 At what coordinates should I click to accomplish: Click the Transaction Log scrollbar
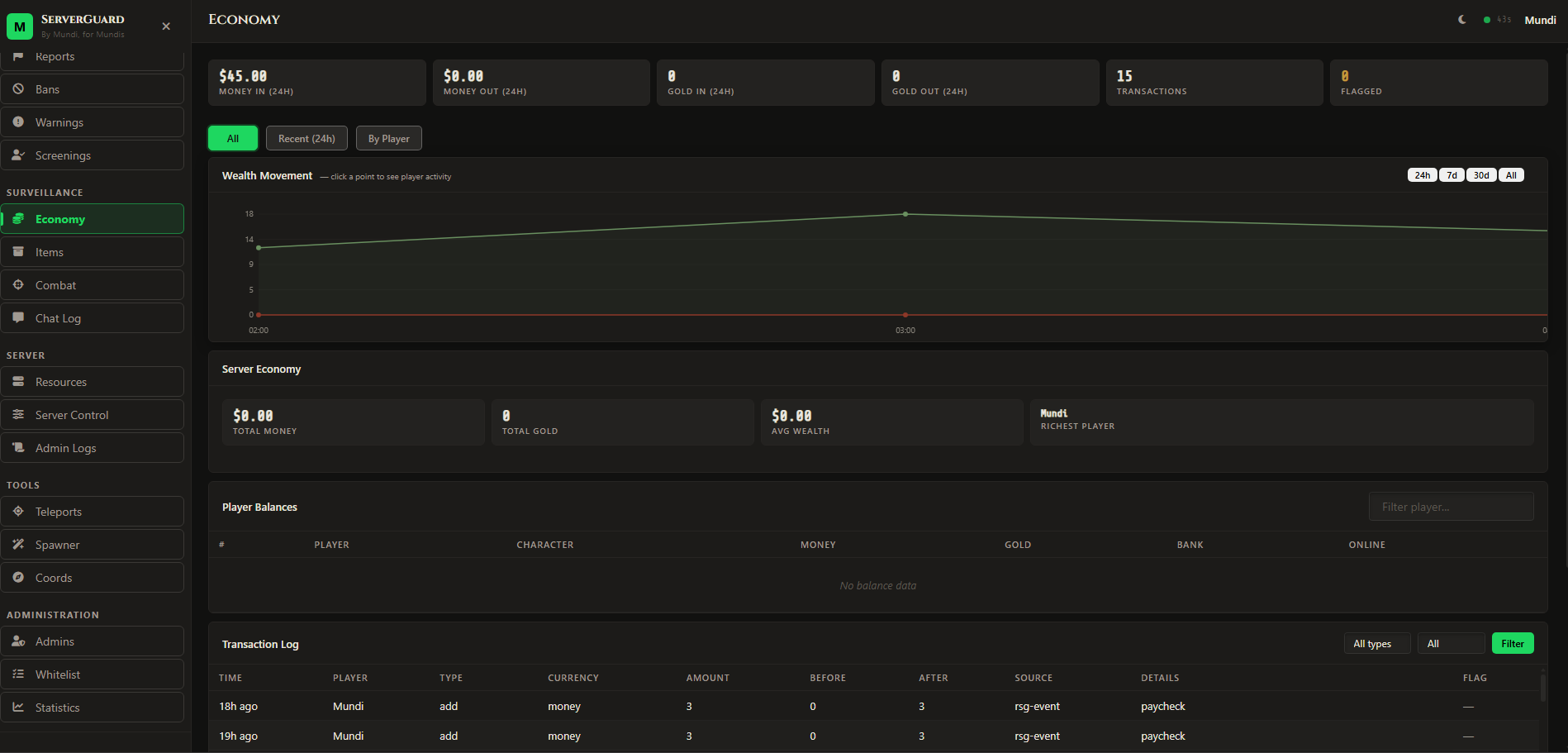point(1542,688)
